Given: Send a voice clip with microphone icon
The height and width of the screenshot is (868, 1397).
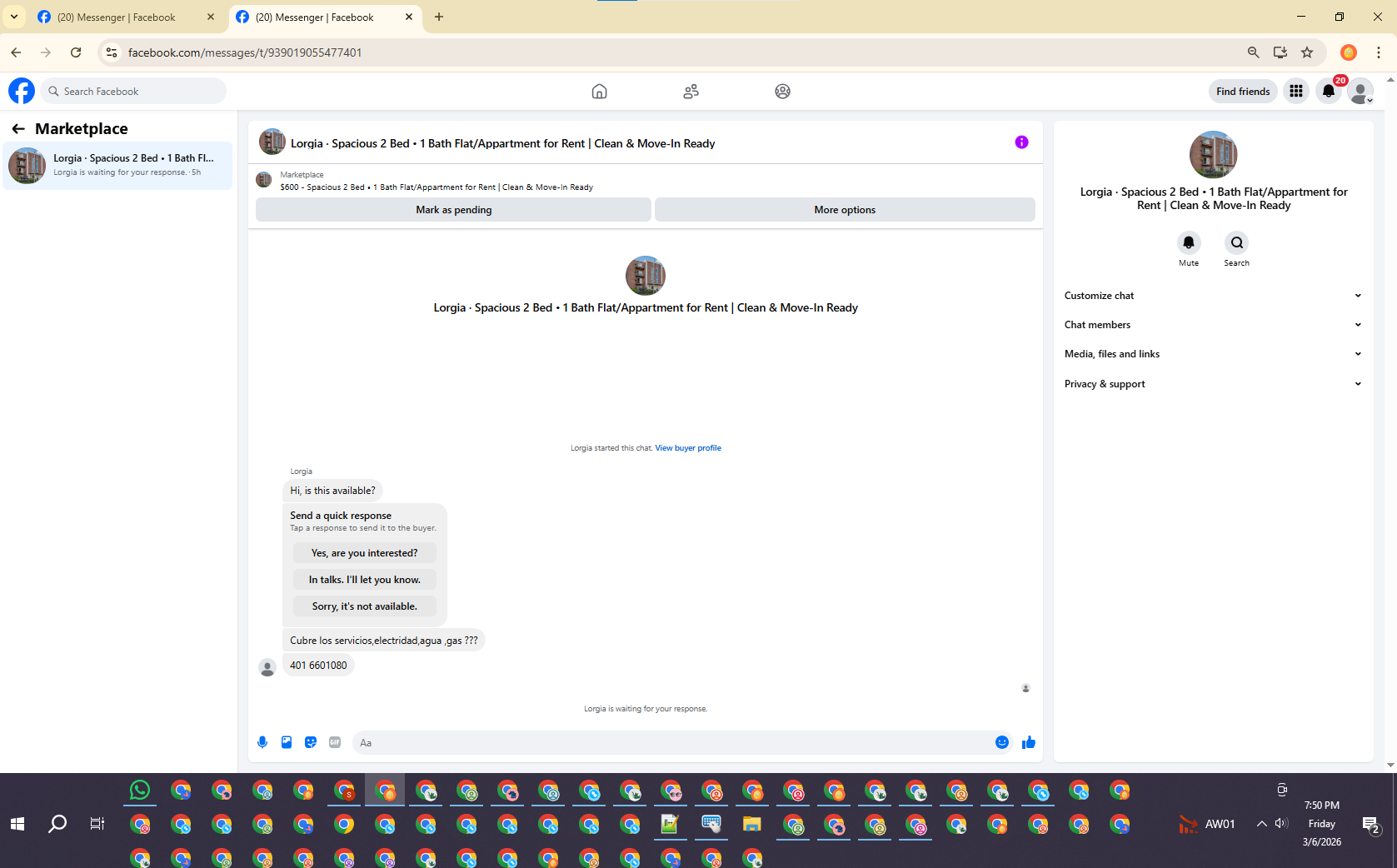Looking at the screenshot, I should (262, 742).
